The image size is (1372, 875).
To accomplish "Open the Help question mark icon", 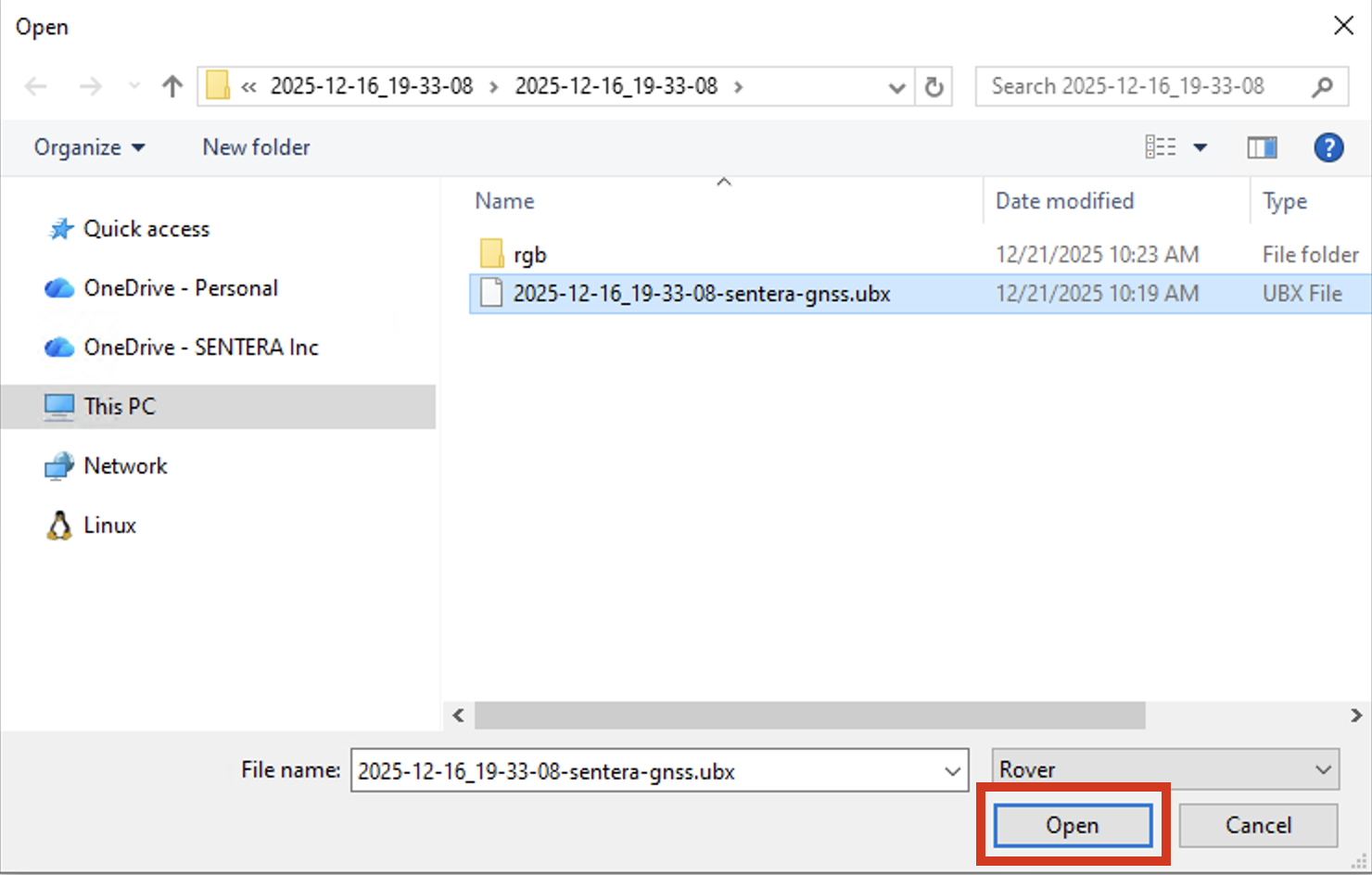I will tap(1328, 147).
